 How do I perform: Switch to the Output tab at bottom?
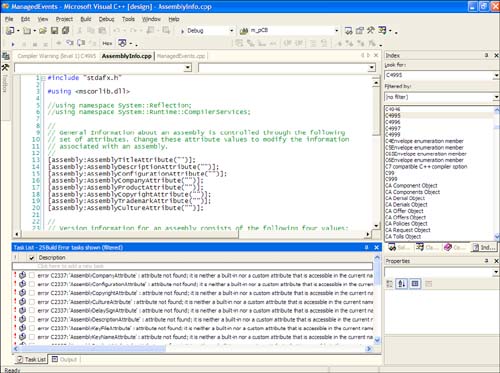click(x=65, y=359)
